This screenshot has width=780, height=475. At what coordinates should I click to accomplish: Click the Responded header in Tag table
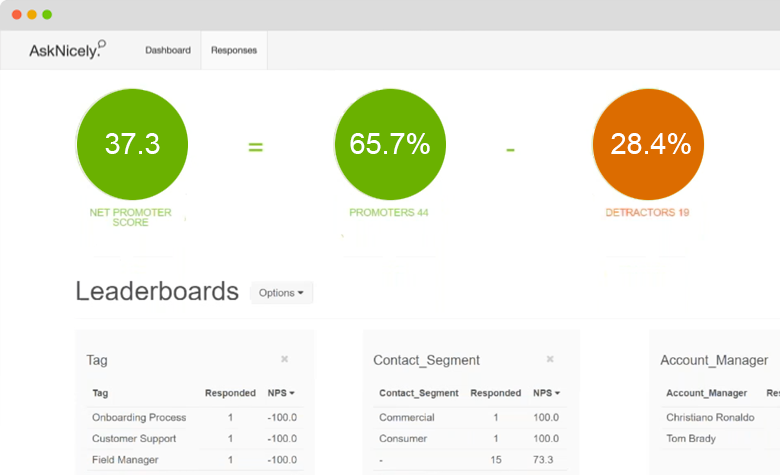click(230, 393)
